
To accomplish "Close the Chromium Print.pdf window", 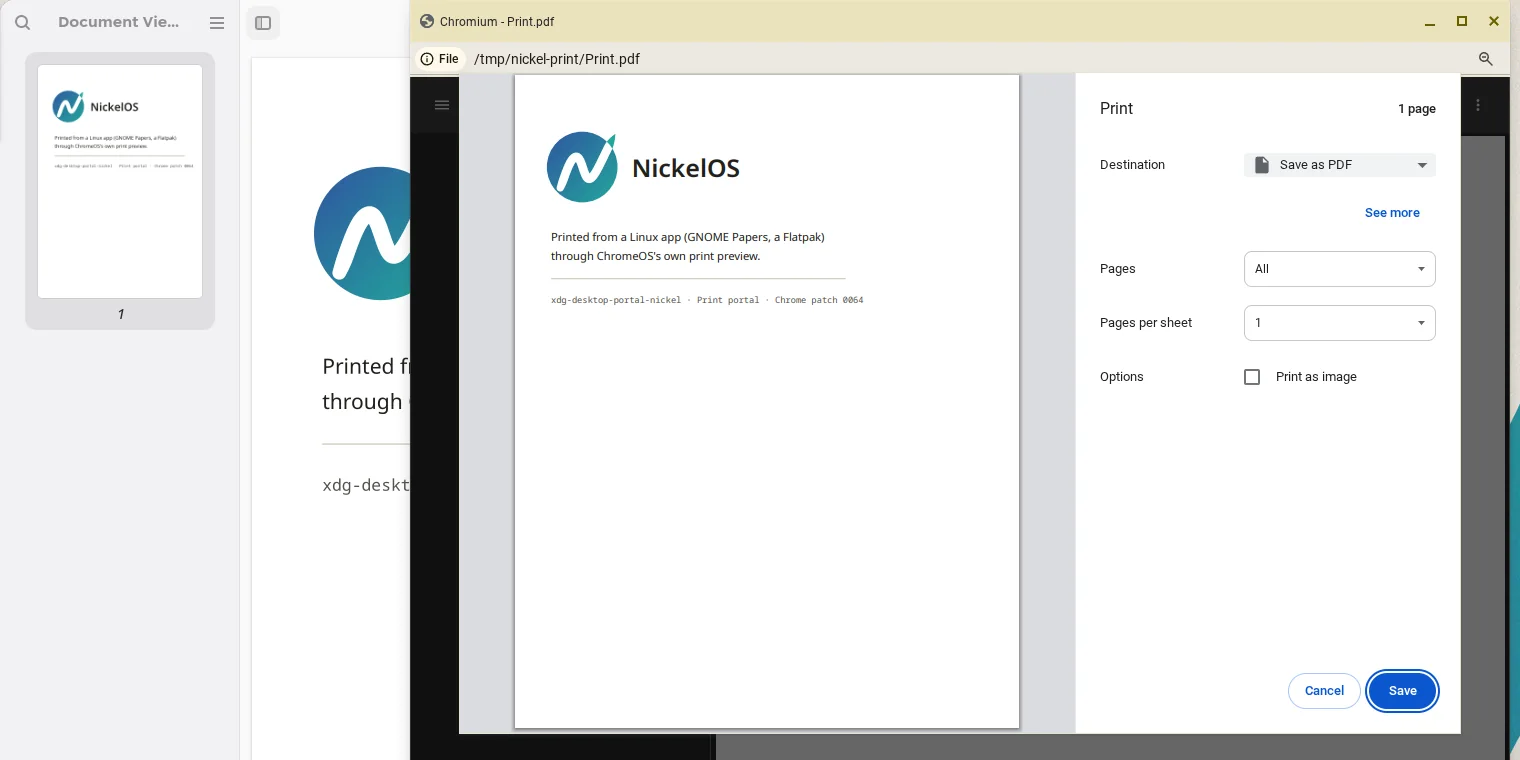I will pyautogui.click(x=1494, y=21).
